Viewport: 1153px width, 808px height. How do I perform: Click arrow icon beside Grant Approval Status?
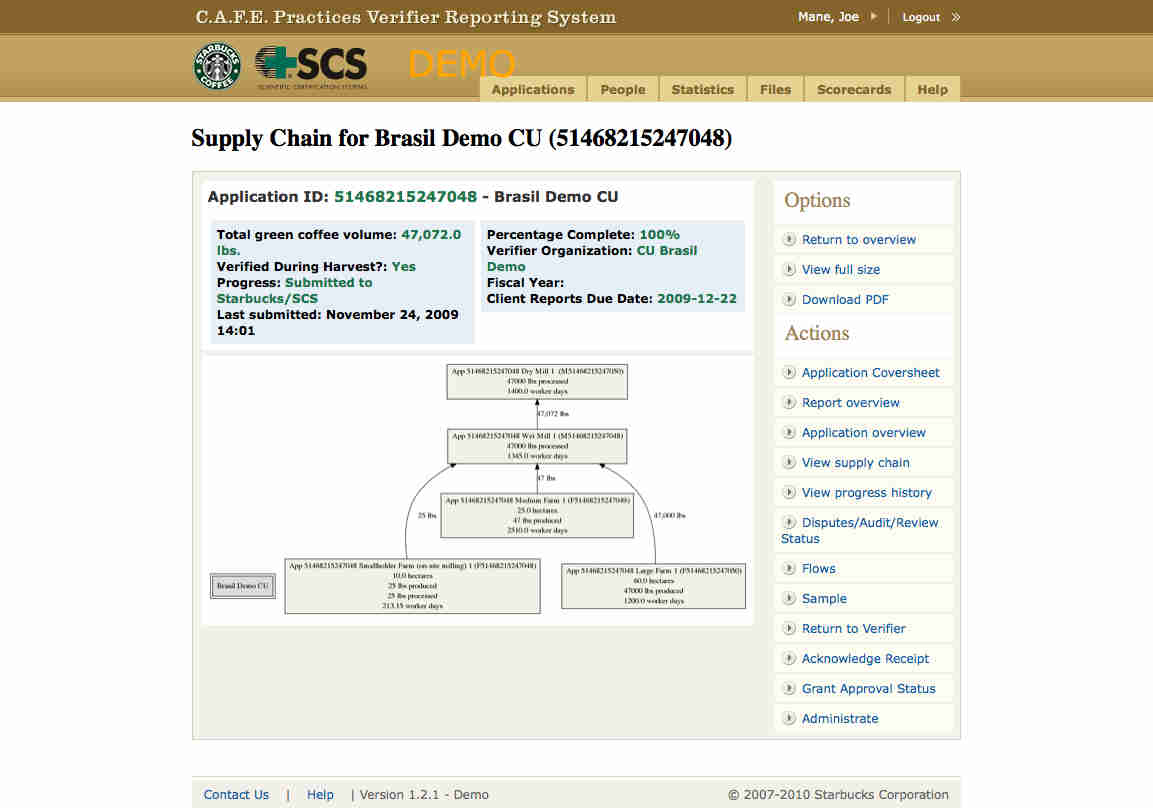pyautogui.click(x=789, y=688)
